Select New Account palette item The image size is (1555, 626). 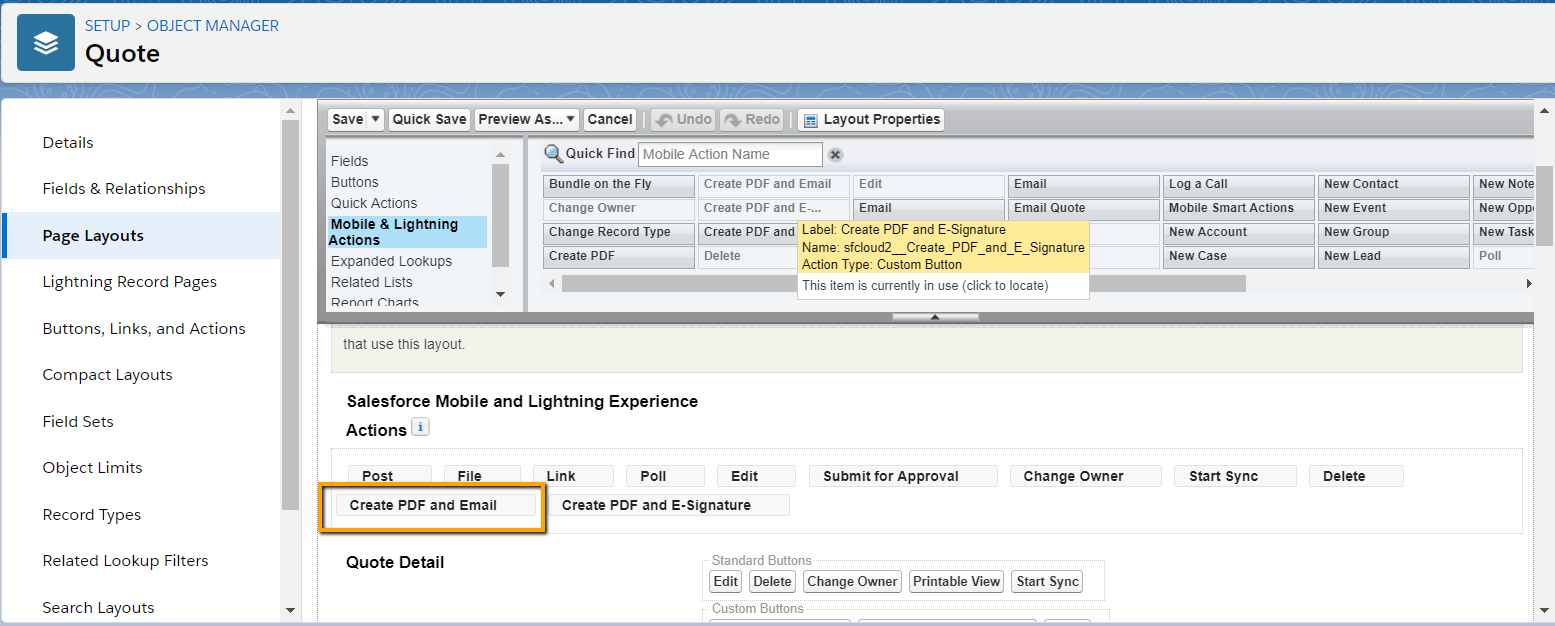pos(1239,233)
